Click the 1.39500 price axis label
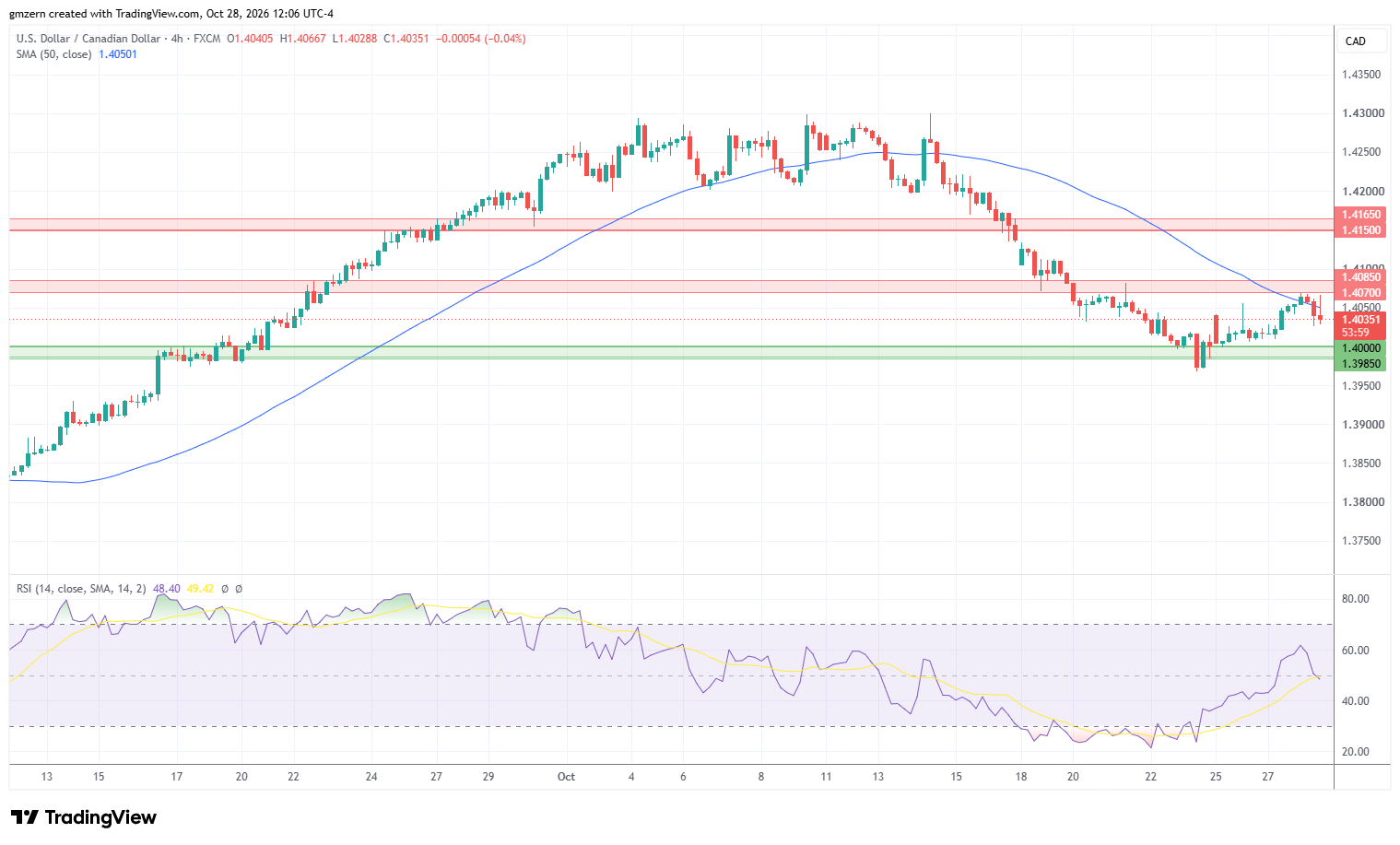Image resolution: width=1400 pixels, height=845 pixels. tap(1361, 386)
